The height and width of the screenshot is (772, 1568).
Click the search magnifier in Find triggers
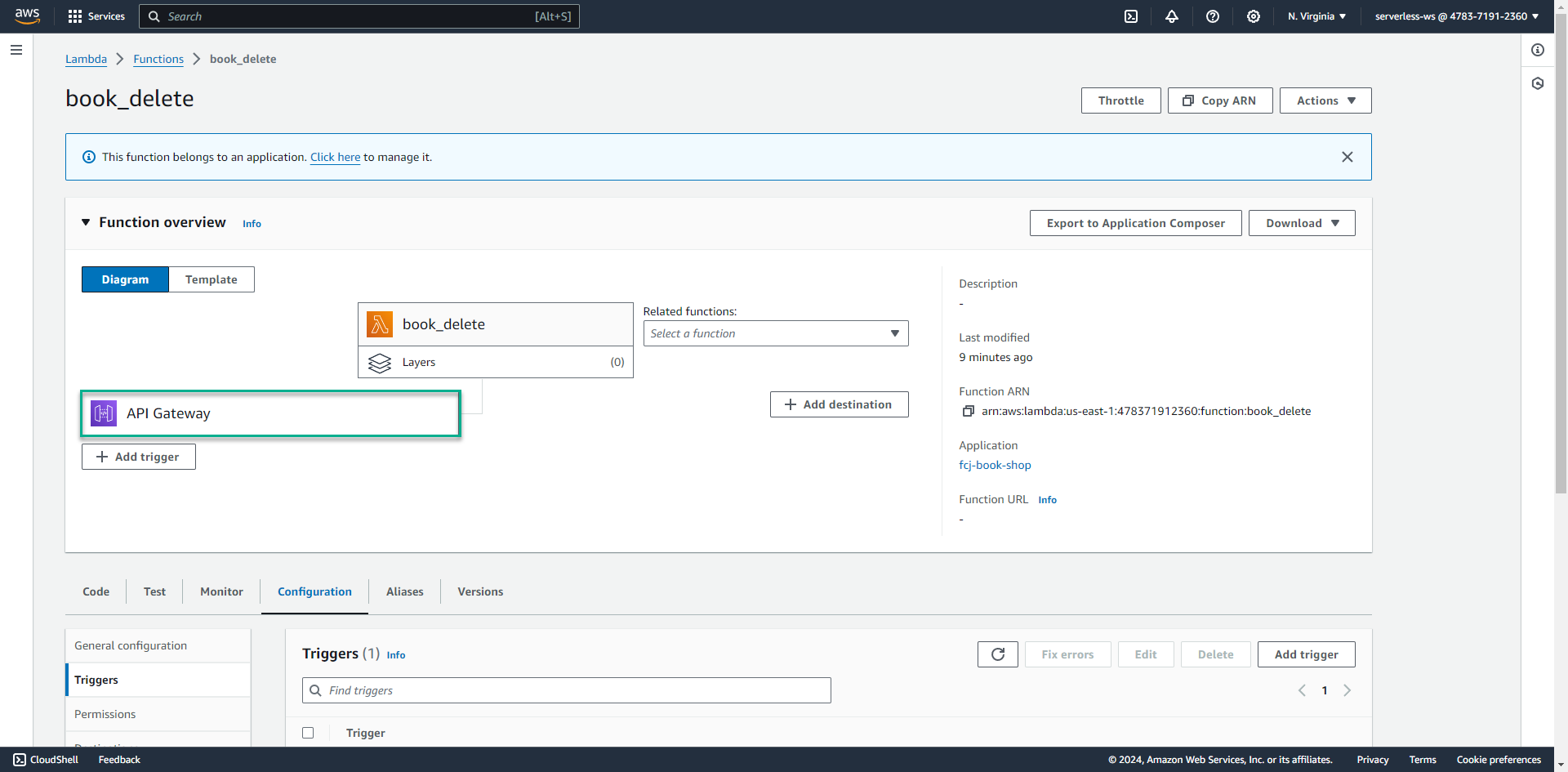click(x=315, y=690)
